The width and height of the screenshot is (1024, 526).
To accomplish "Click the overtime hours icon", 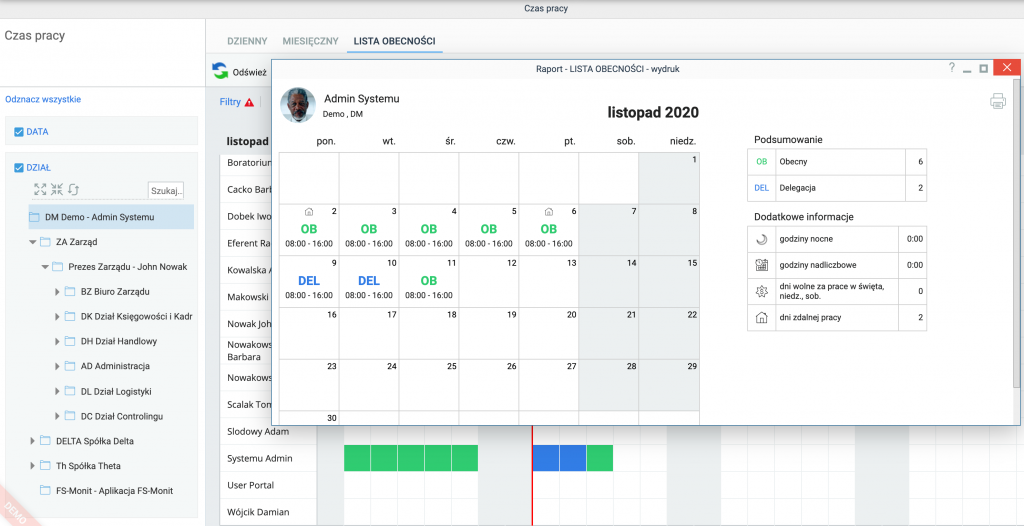I will (761, 265).
